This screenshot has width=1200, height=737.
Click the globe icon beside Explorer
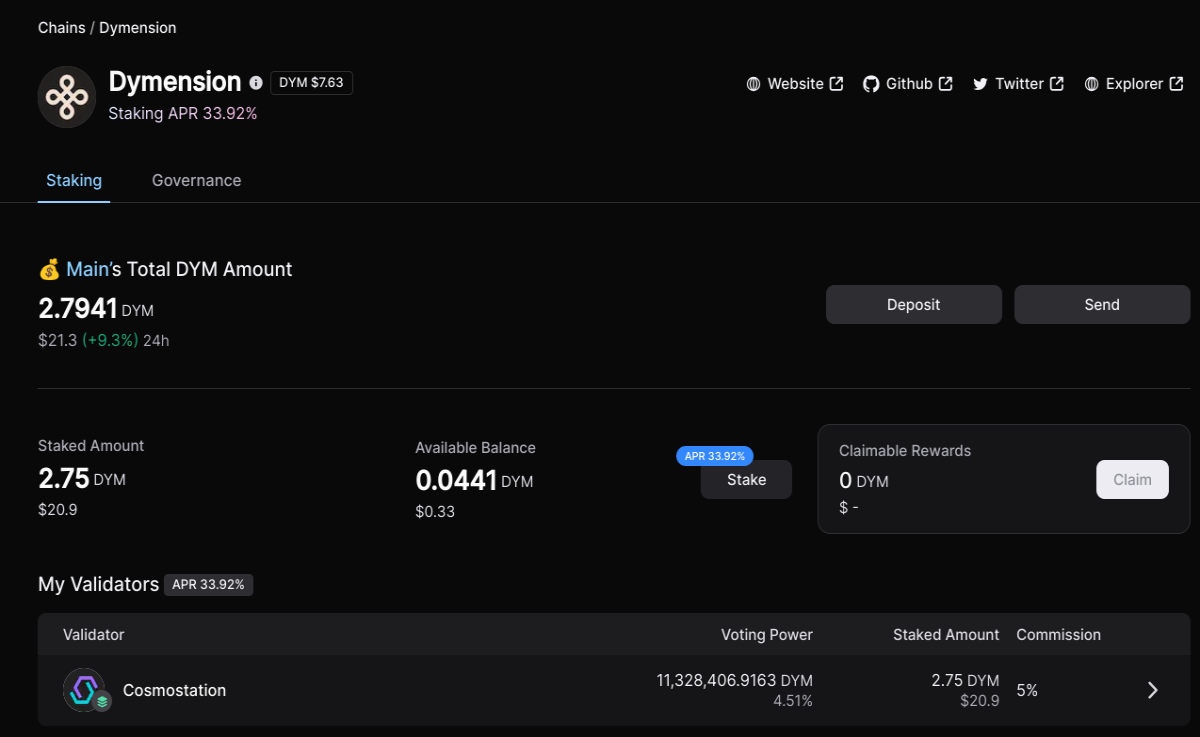click(x=1092, y=84)
